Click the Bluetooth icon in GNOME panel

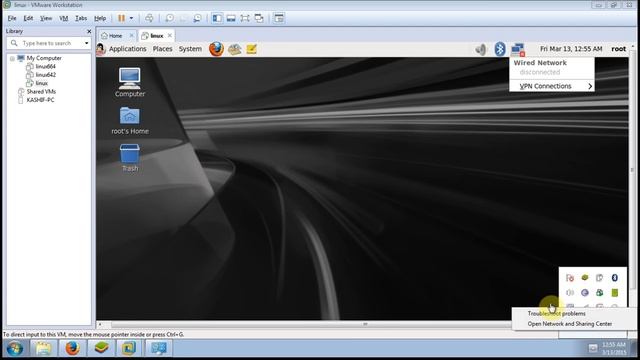click(x=500, y=49)
